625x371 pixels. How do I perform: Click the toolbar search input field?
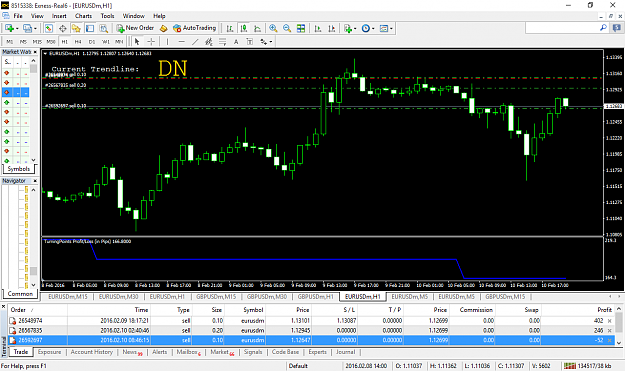562,28
